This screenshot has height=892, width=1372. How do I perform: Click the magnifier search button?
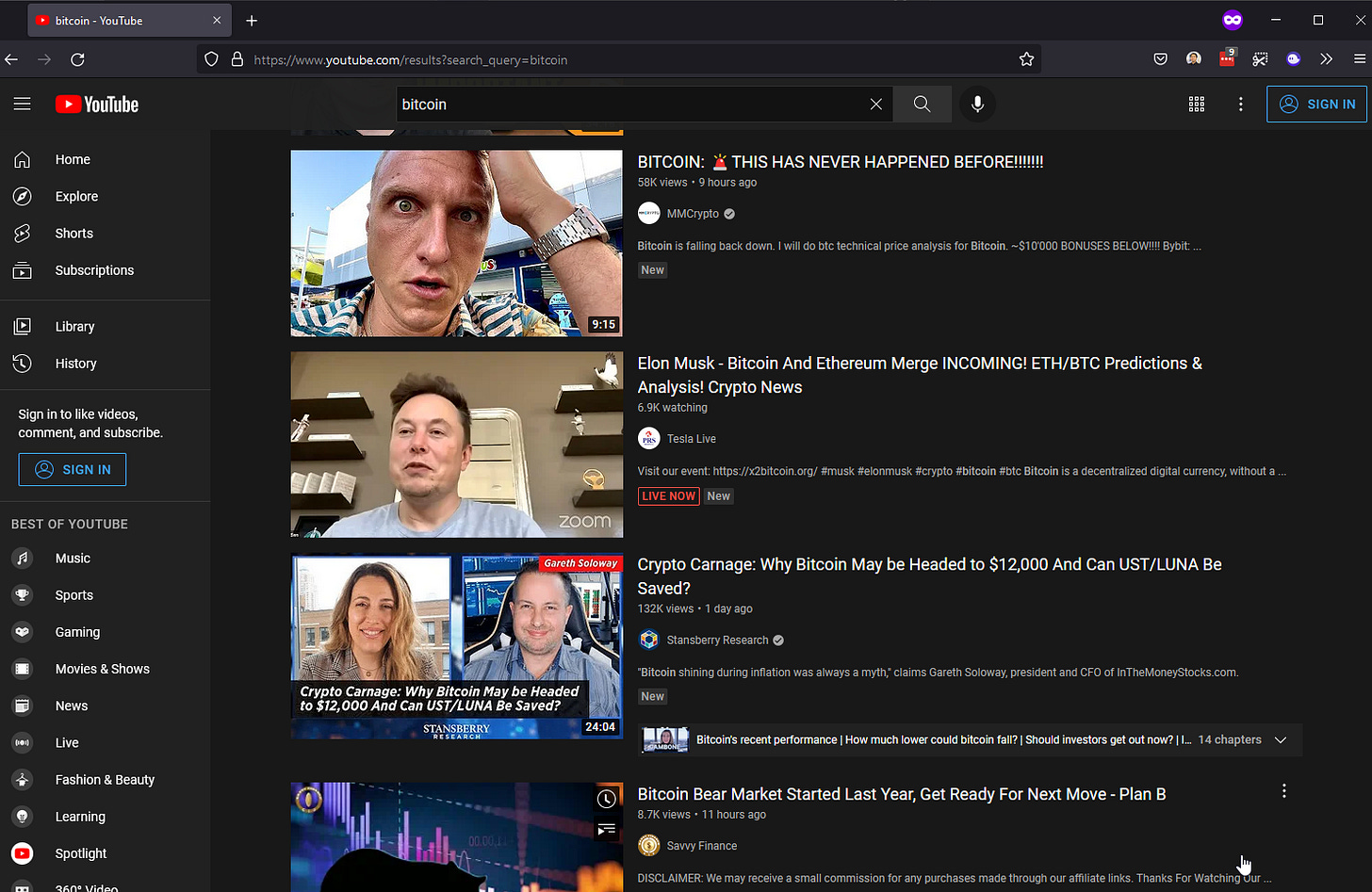tap(922, 105)
